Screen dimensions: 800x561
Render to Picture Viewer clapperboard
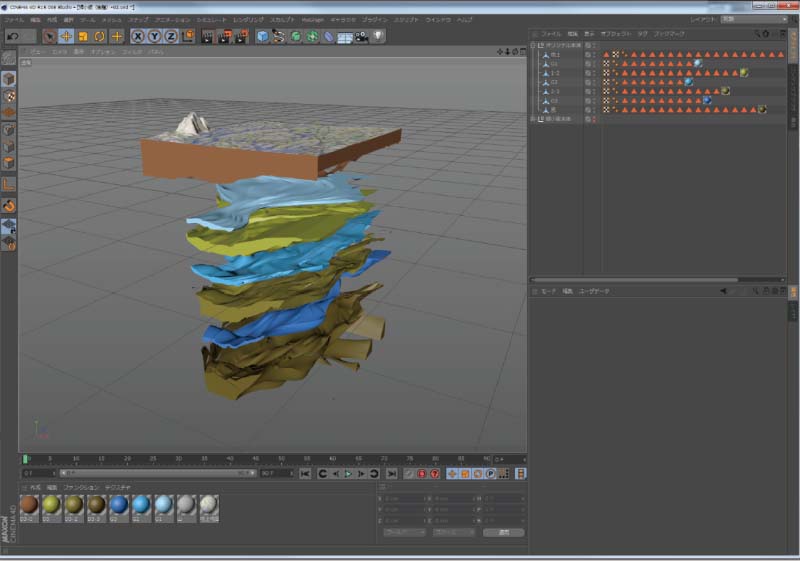pos(224,36)
